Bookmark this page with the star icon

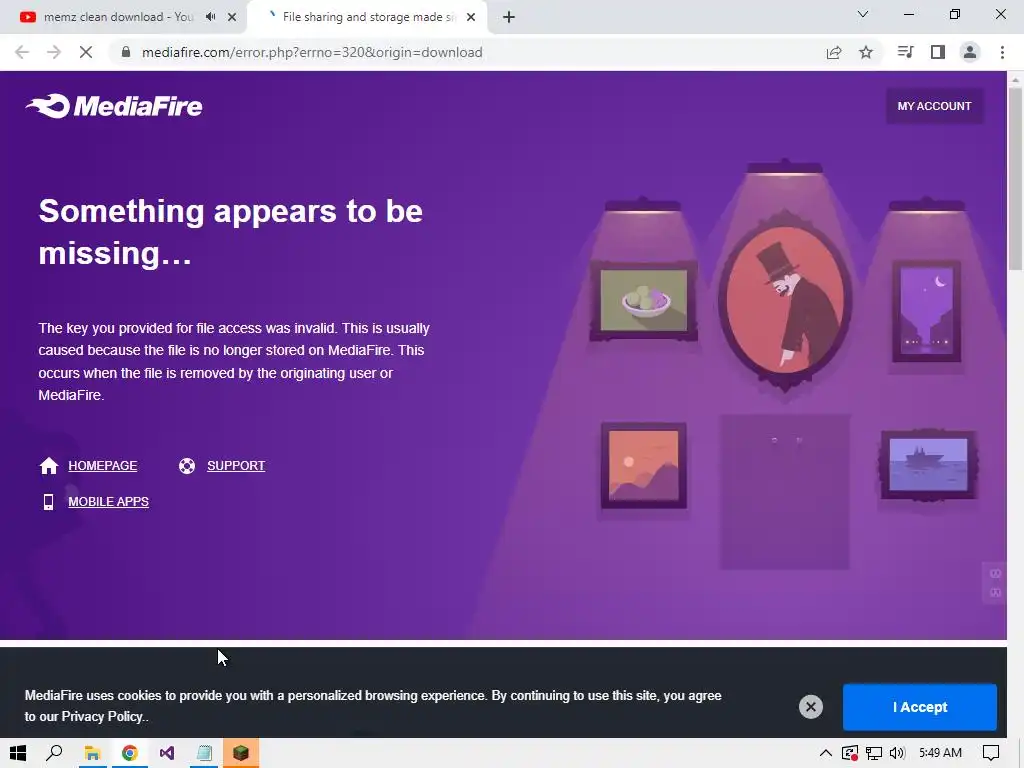pyautogui.click(x=866, y=52)
